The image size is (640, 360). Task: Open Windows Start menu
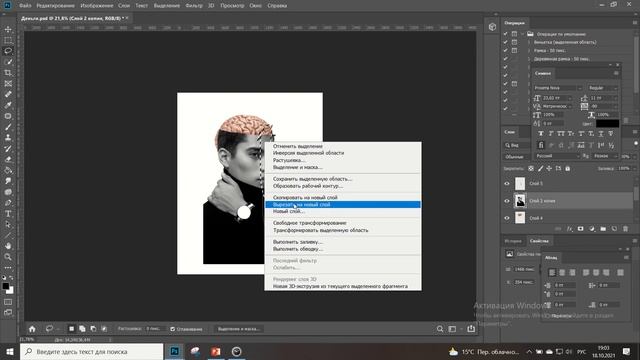click(10, 351)
